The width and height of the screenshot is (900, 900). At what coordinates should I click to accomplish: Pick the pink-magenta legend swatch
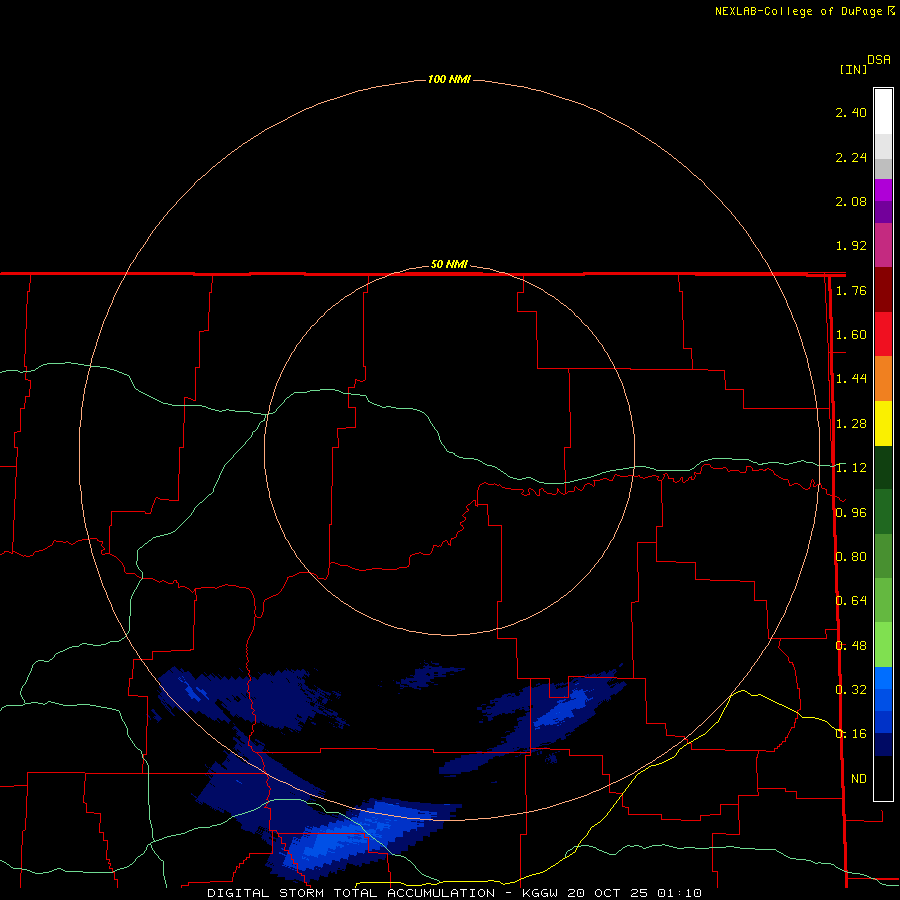click(883, 245)
